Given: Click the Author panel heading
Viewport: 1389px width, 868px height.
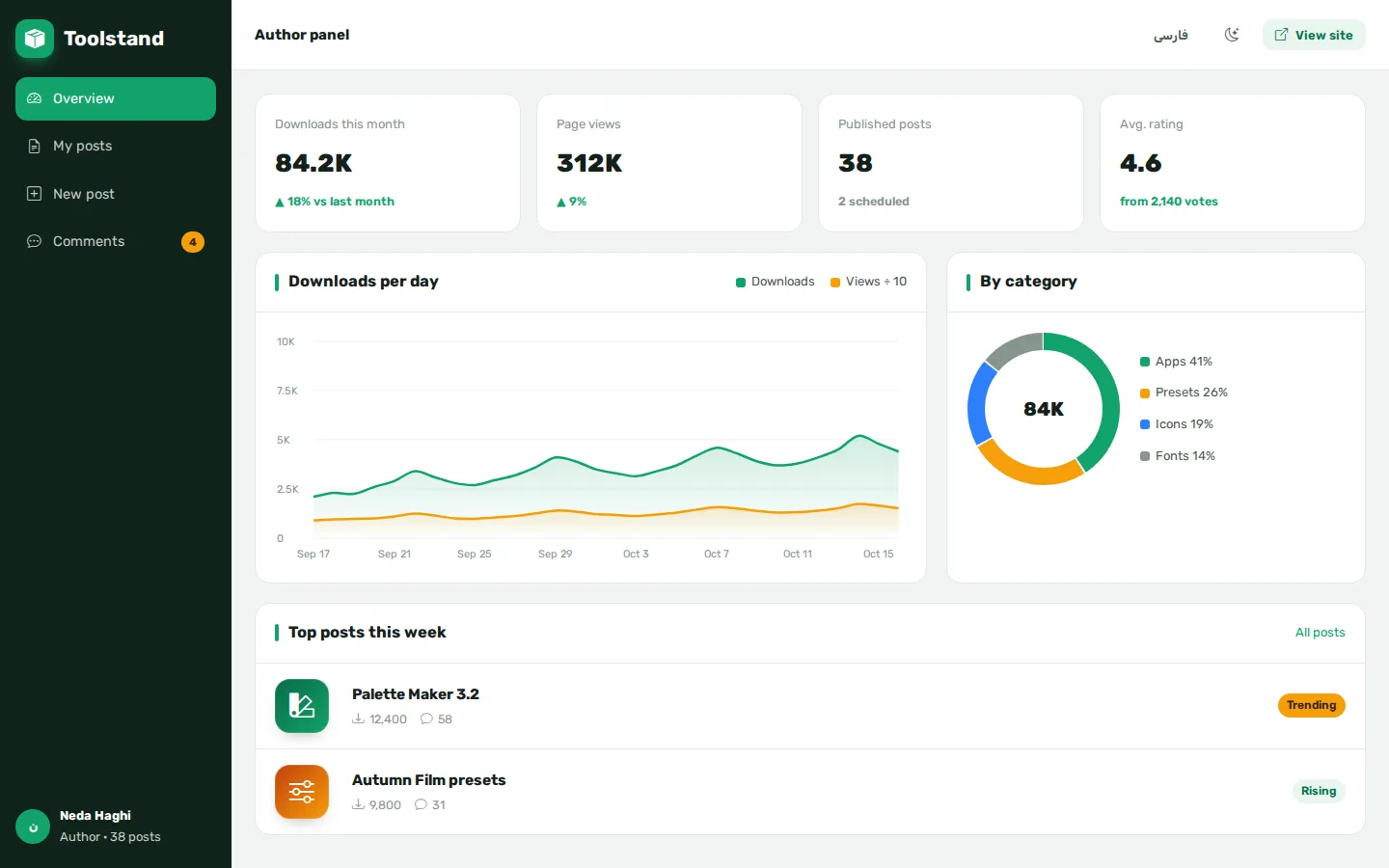Looking at the screenshot, I should pos(302,35).
